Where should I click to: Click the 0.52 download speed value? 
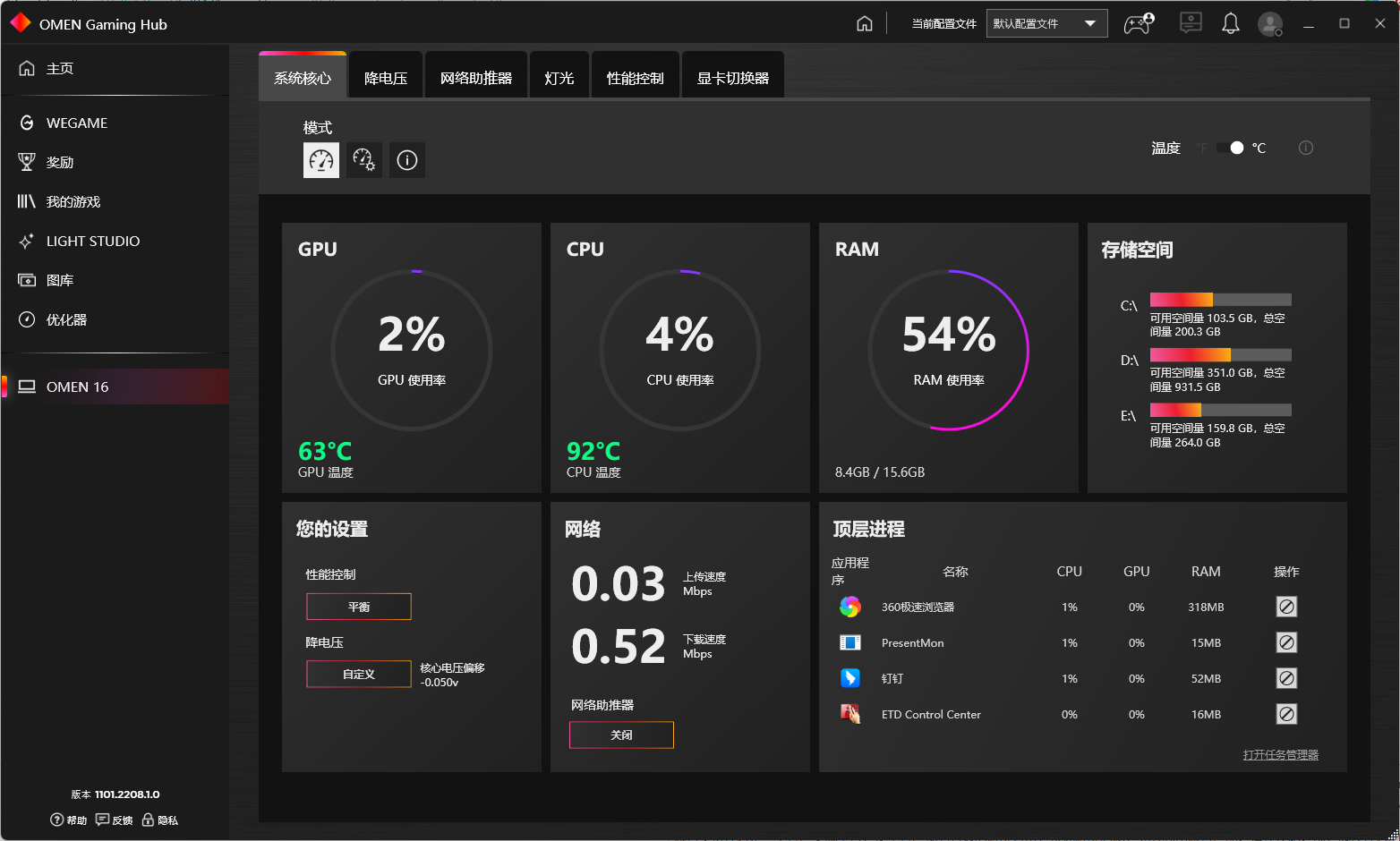click(x=619, y=646)
